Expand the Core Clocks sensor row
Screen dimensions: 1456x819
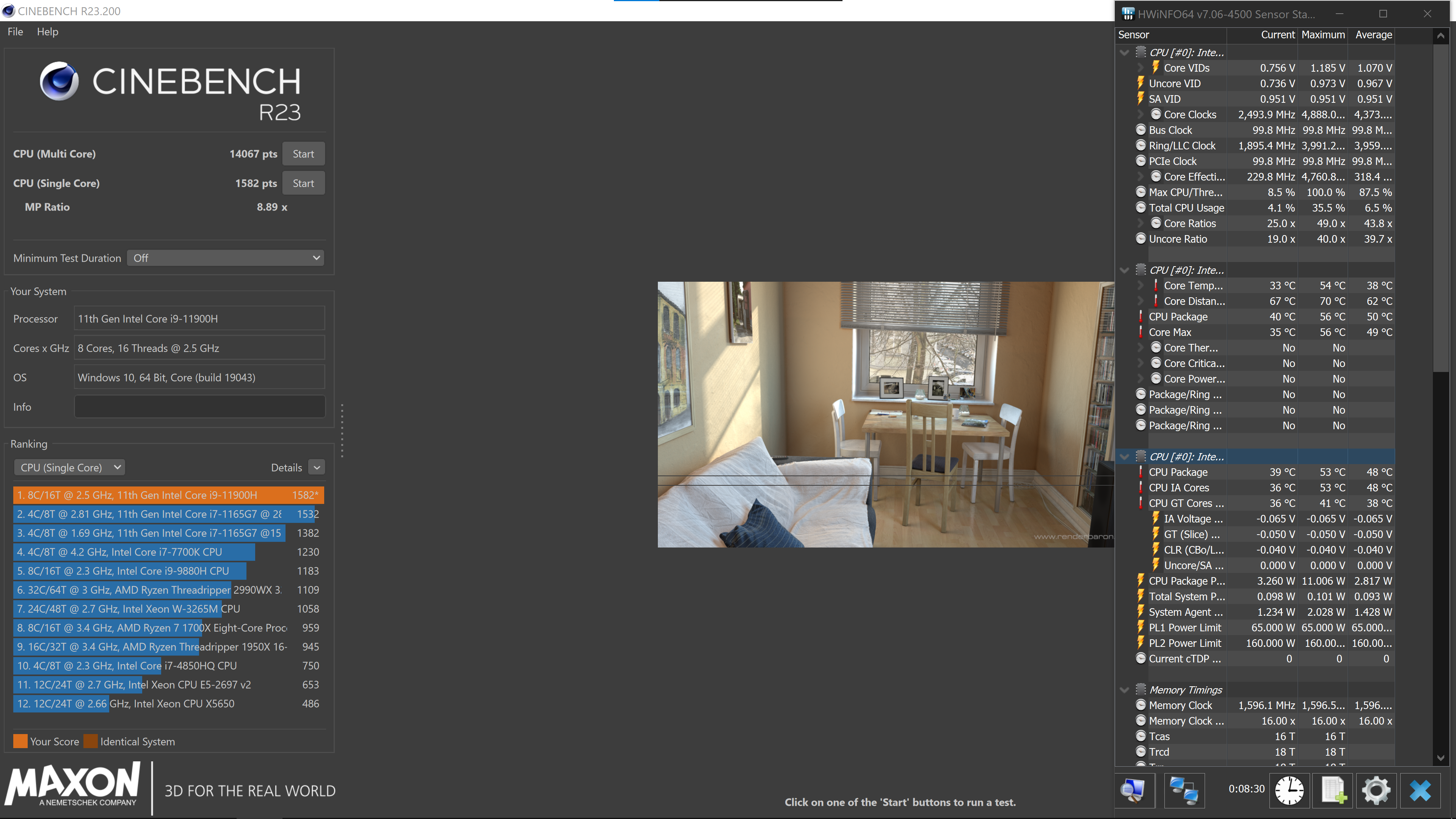pos(1140,115)
